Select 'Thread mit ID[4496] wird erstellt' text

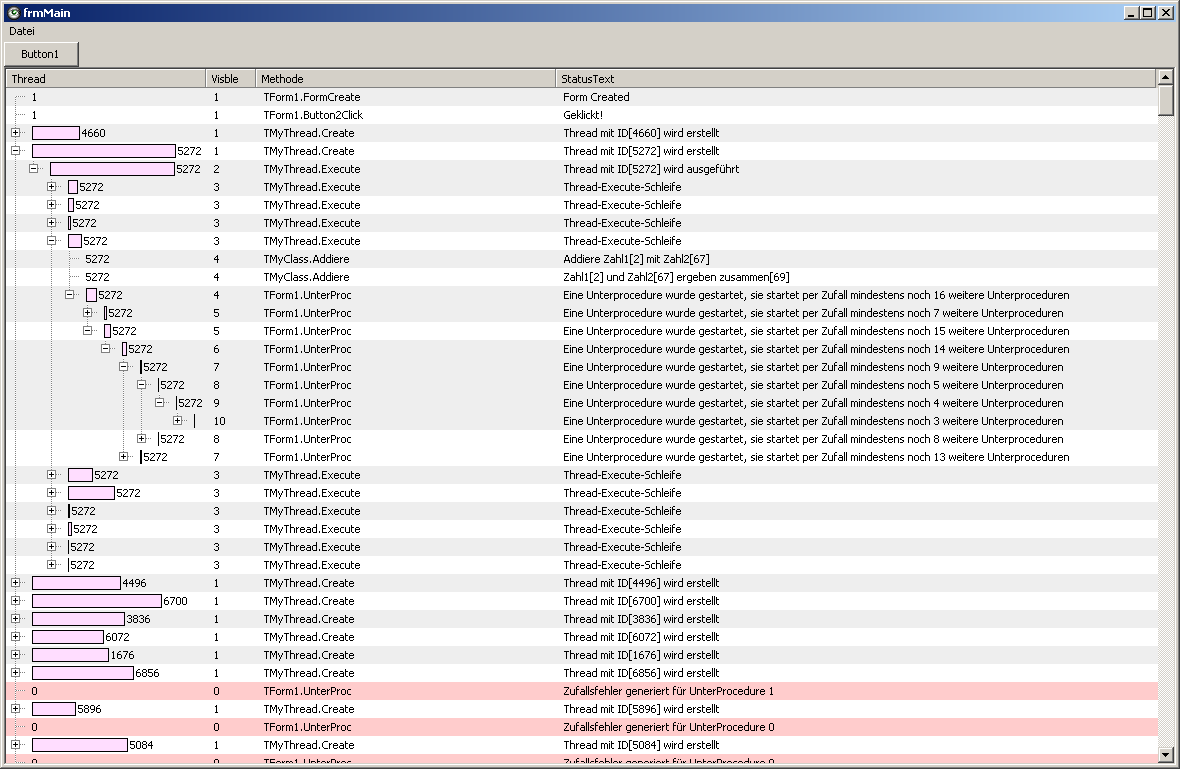pyautogui.click(x=641, y=583)
